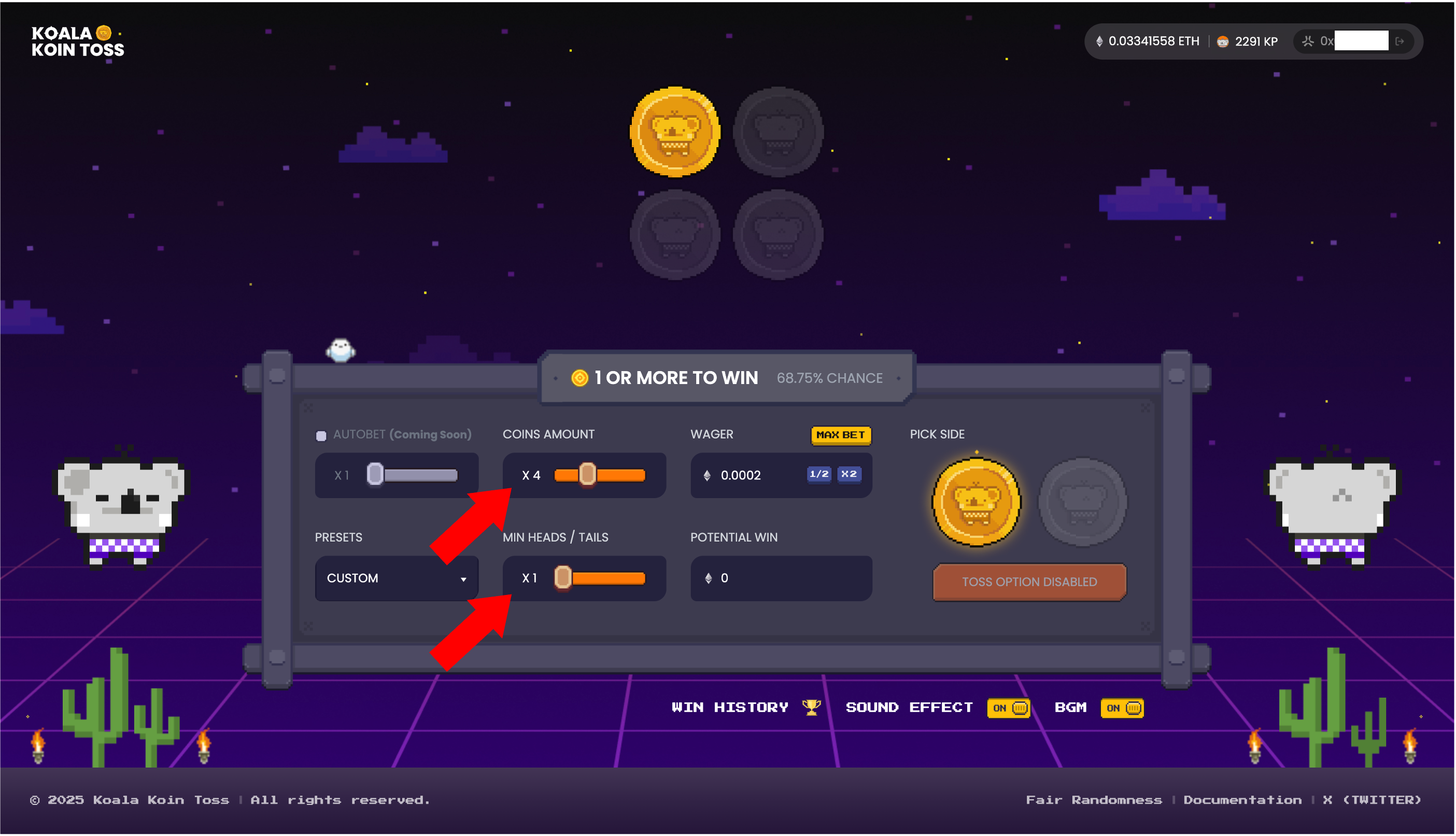Open the Documentation footer link
Viewport: 1456px width, 836px height.
click(1242, 800)
